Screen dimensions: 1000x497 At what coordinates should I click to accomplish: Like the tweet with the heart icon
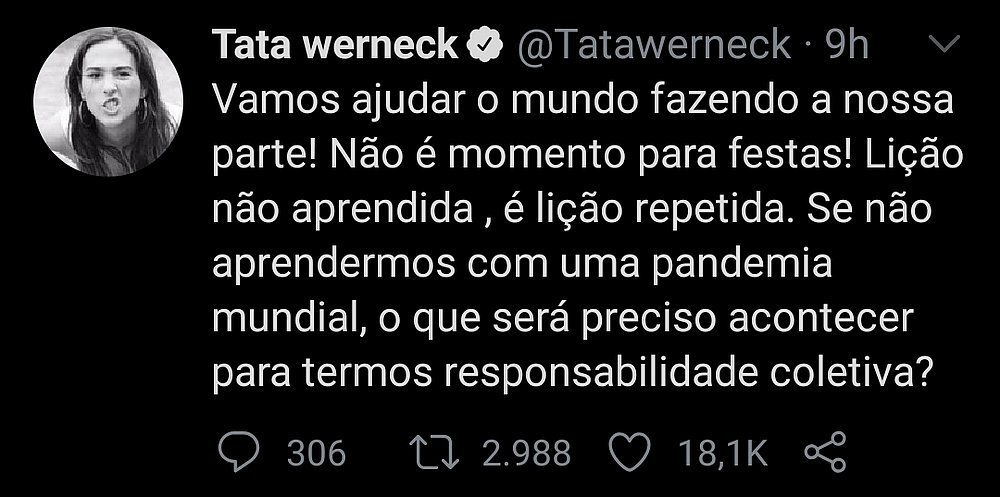point(629,452)
